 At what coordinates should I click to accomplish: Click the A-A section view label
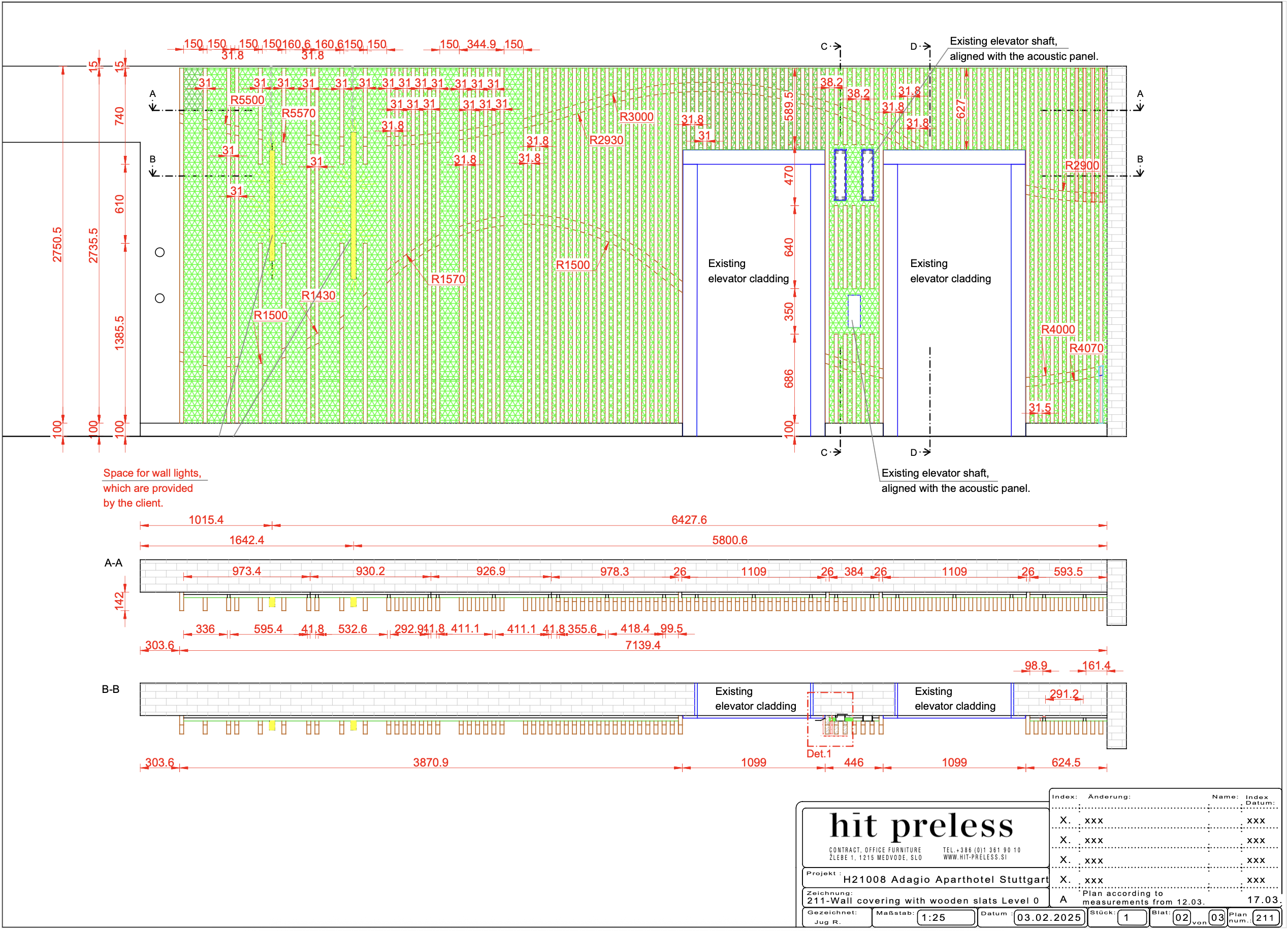(x=113, y=562)
